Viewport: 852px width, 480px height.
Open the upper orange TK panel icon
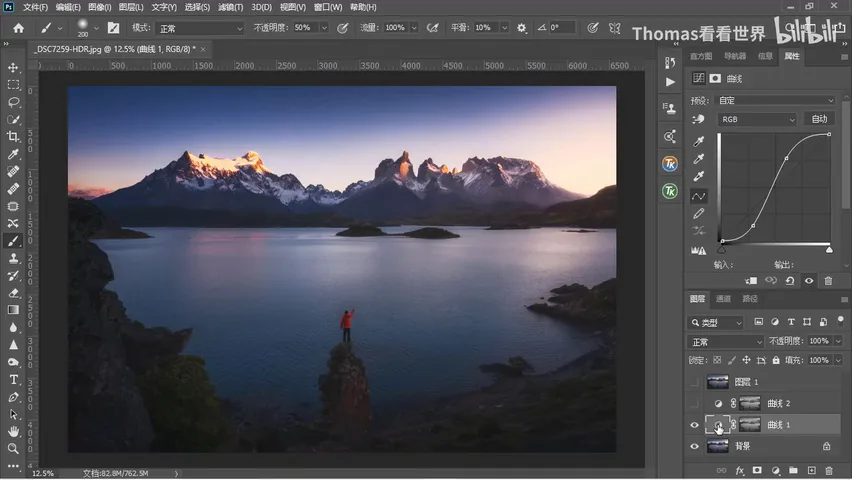click(x=670, y=164)
